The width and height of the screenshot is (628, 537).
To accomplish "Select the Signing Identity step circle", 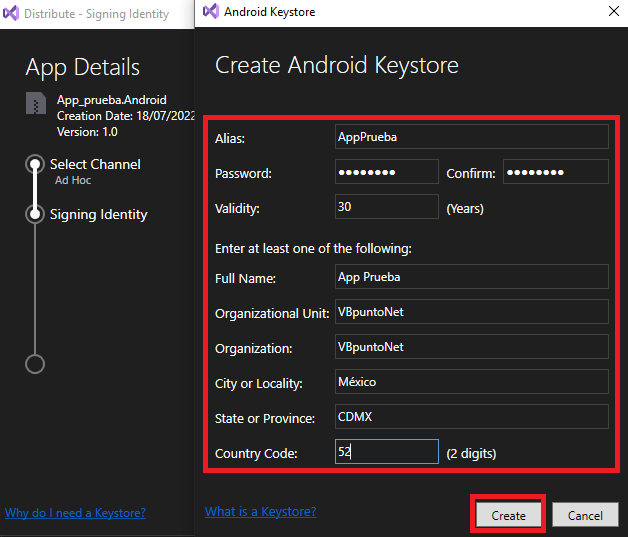I will (35, 214).
